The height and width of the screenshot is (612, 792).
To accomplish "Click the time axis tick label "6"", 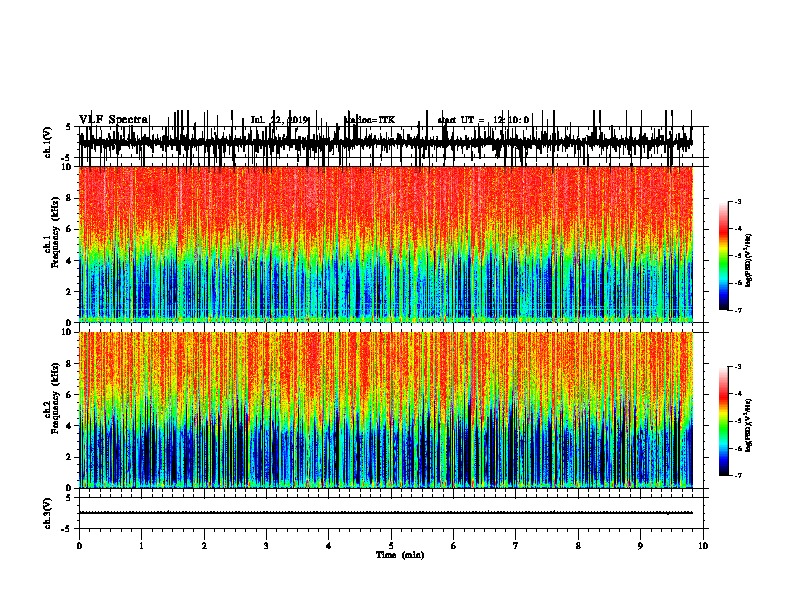I will pos(454,546).
